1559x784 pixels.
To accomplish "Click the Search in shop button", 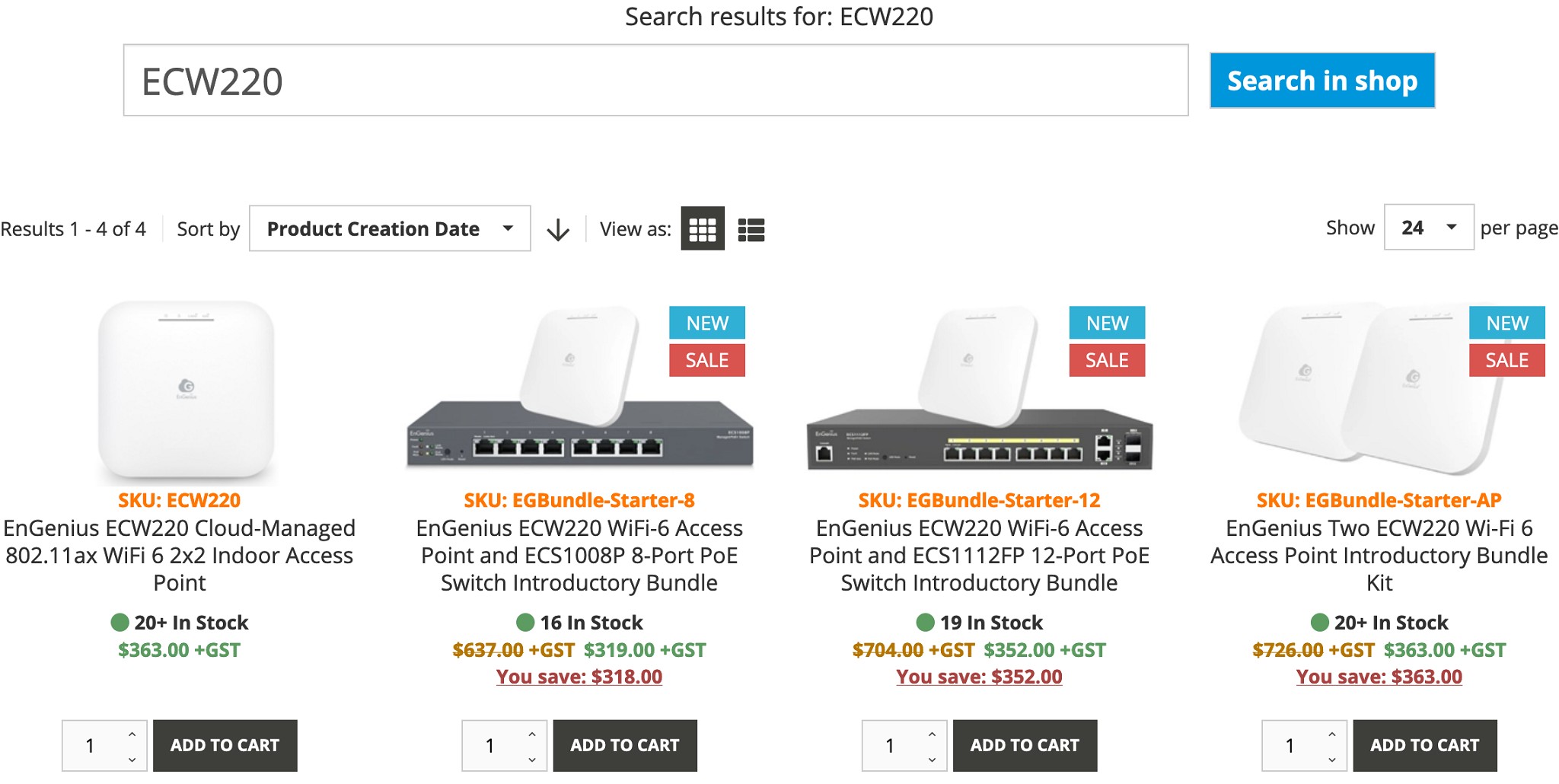I will pos(1322,81).
